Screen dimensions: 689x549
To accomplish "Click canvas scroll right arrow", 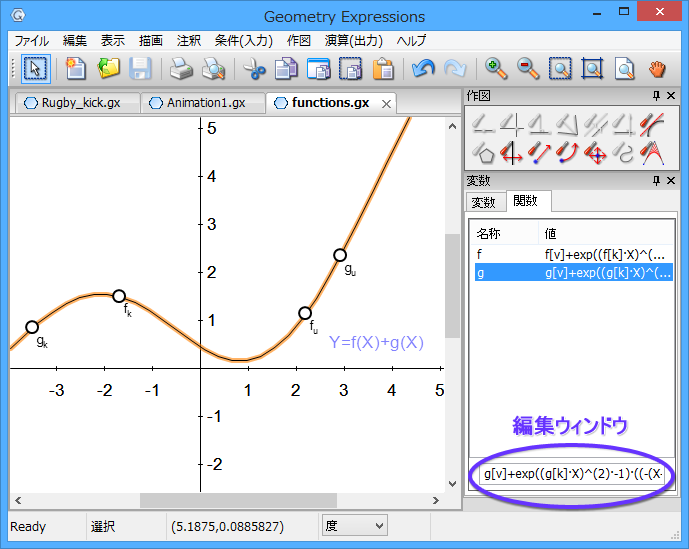I will coord(435,500).
